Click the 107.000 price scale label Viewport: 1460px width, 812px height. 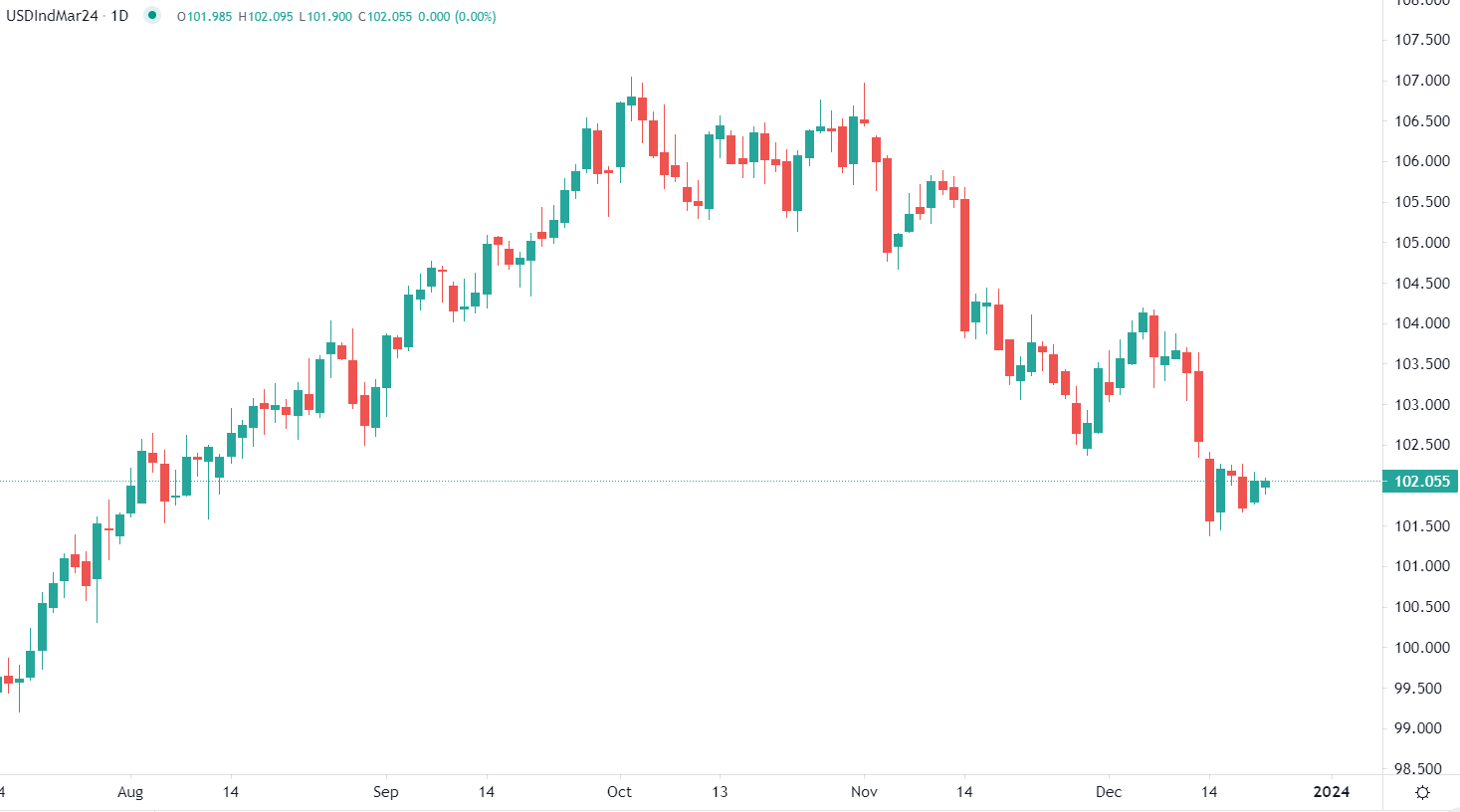1421,81
